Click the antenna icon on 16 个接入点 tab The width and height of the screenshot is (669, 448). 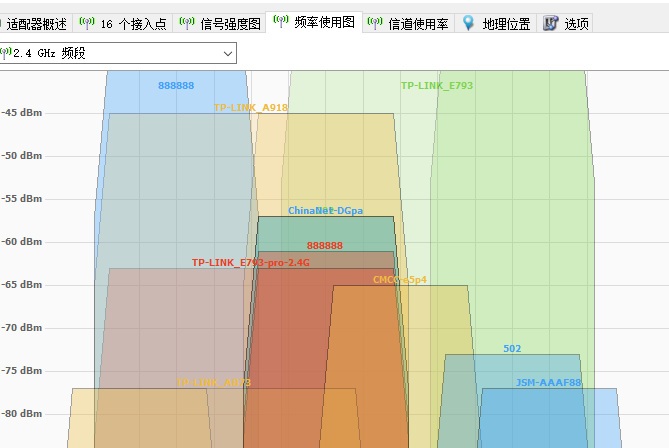(87, 23)
